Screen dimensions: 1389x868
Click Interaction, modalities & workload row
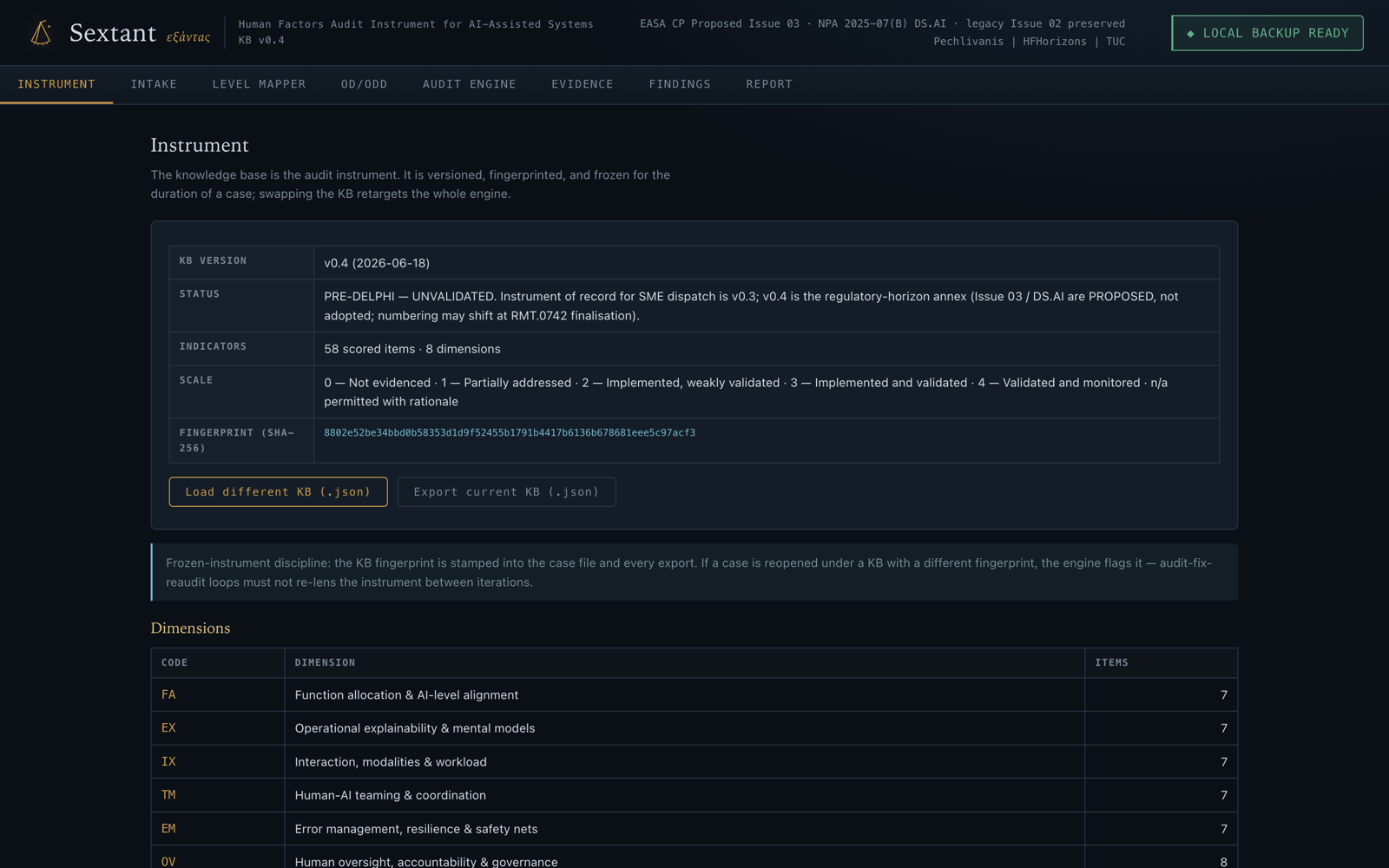pos(694,761)
